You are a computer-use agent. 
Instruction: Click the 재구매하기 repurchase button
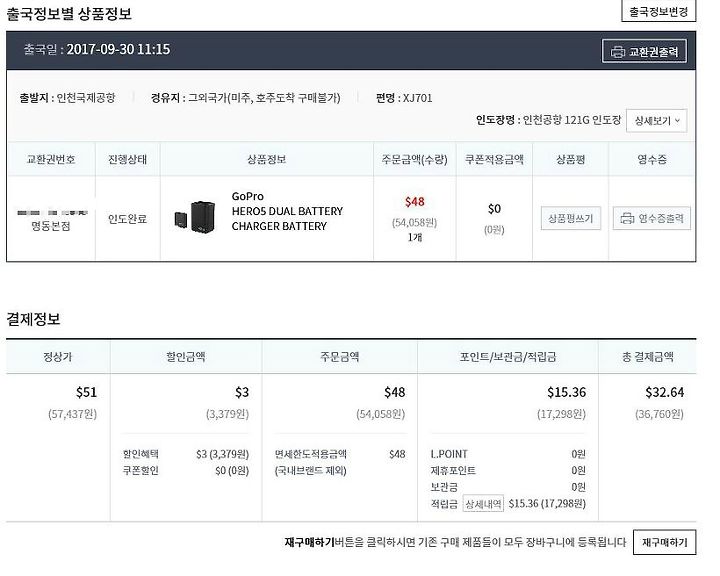tap(664, 542)
